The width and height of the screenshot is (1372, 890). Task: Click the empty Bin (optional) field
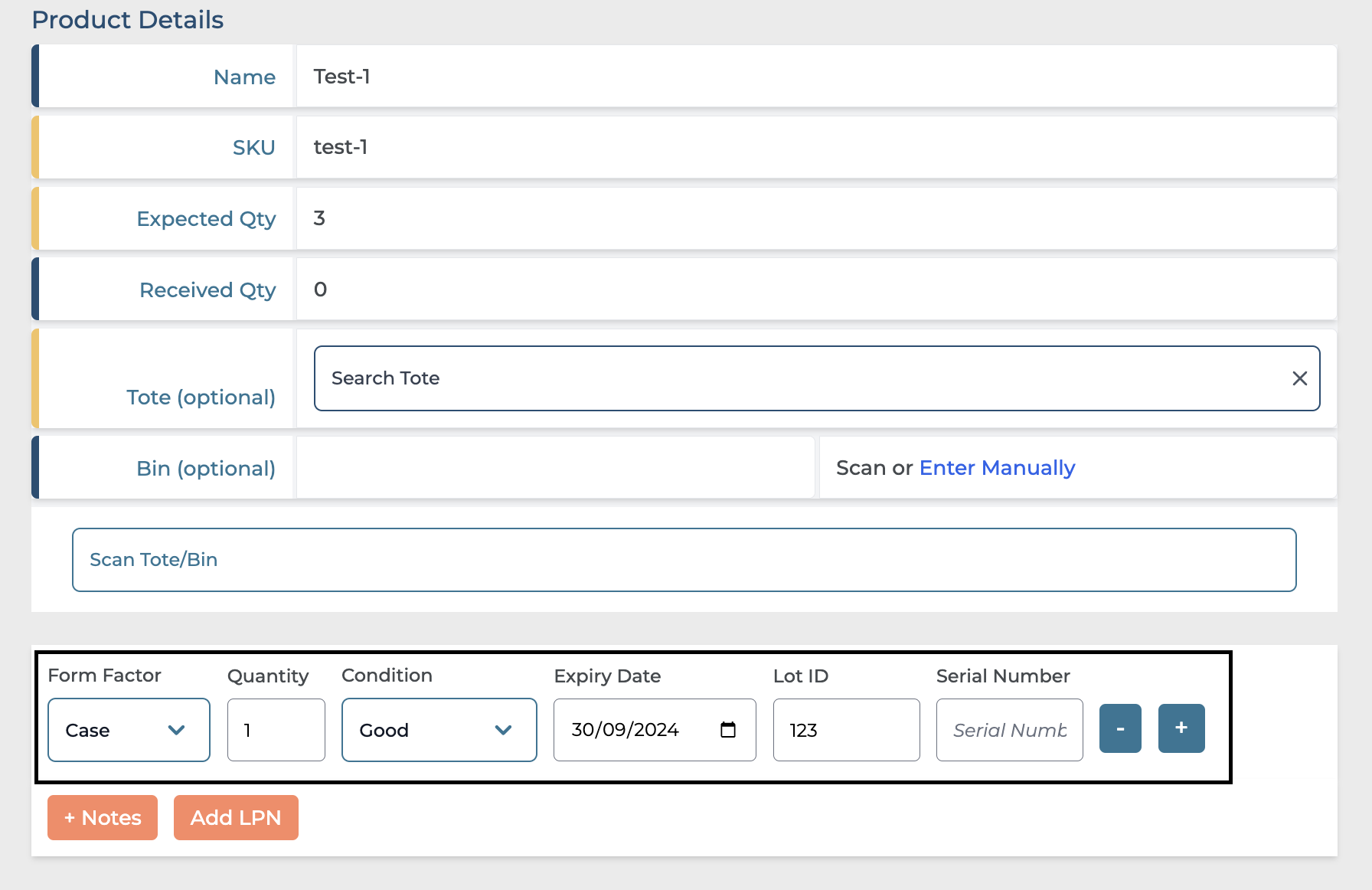pyautogui.click(x=555, y=468)
